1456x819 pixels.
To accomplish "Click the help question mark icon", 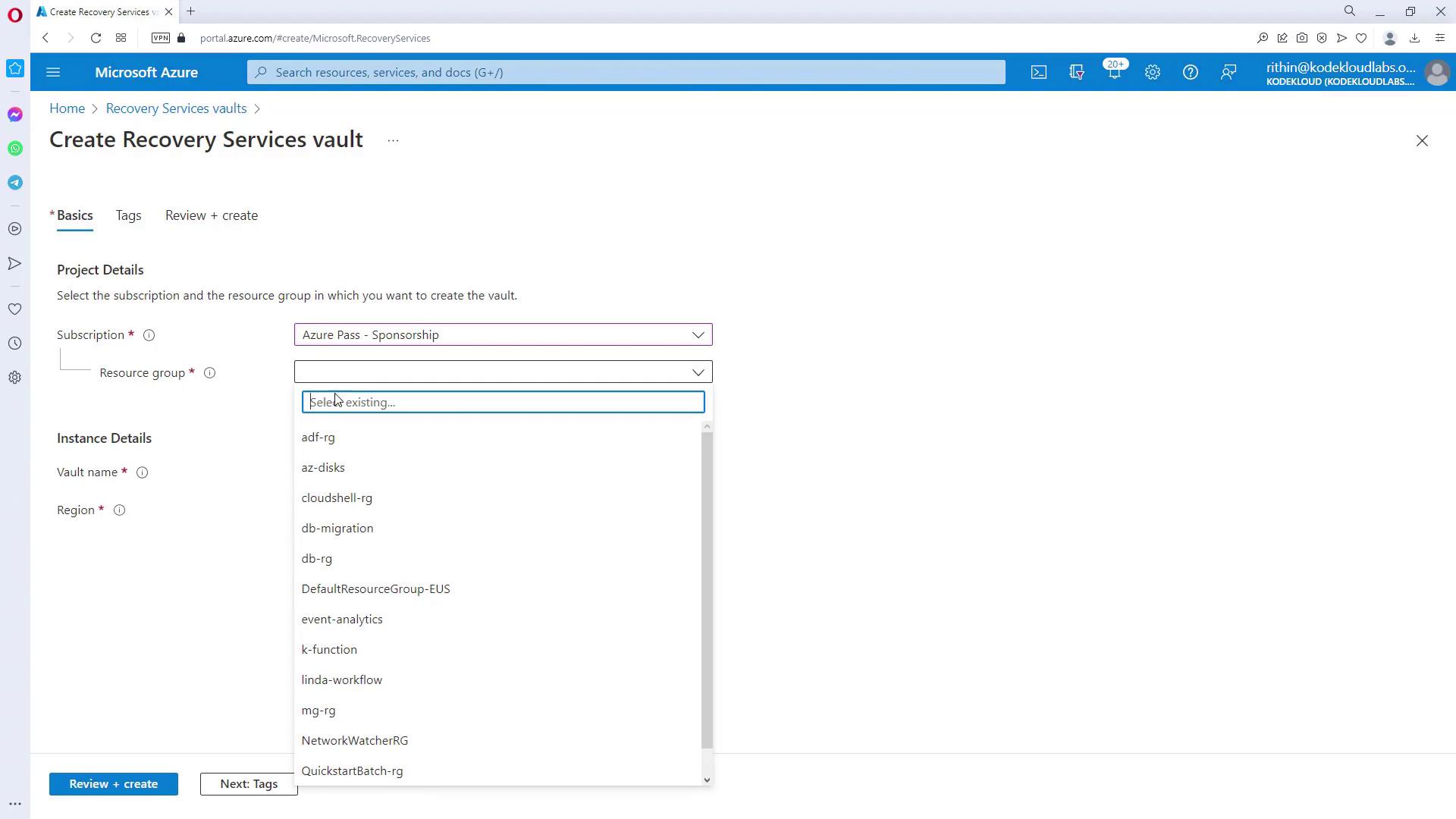I will (x=1190, y=72).
